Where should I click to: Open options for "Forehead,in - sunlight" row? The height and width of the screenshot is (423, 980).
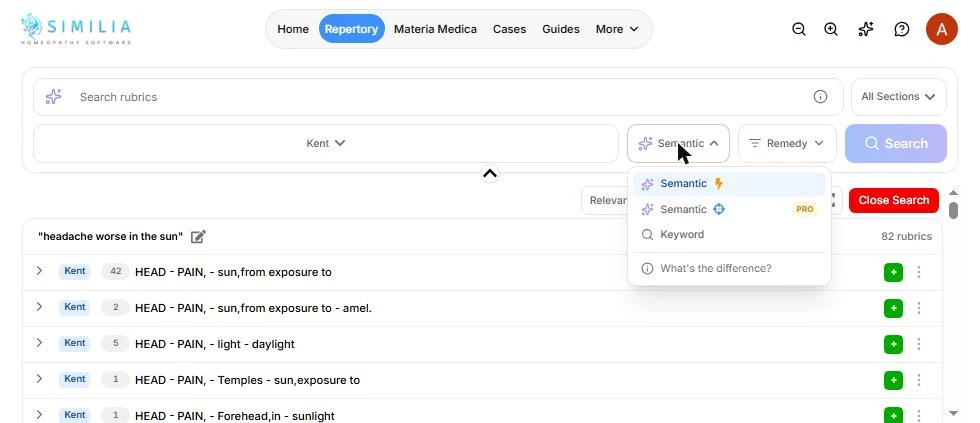(x=919, y=416)
